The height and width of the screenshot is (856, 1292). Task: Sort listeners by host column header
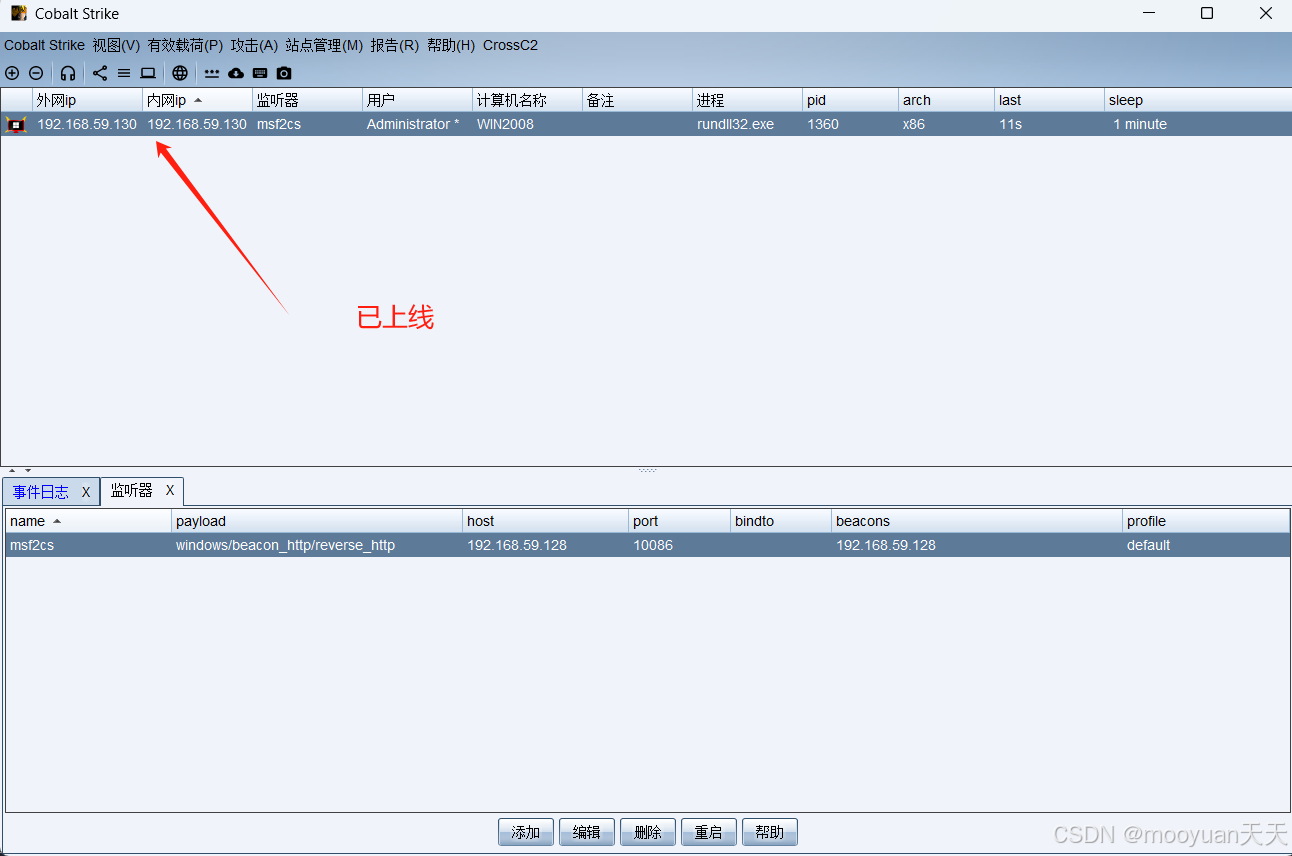point(547,521)
